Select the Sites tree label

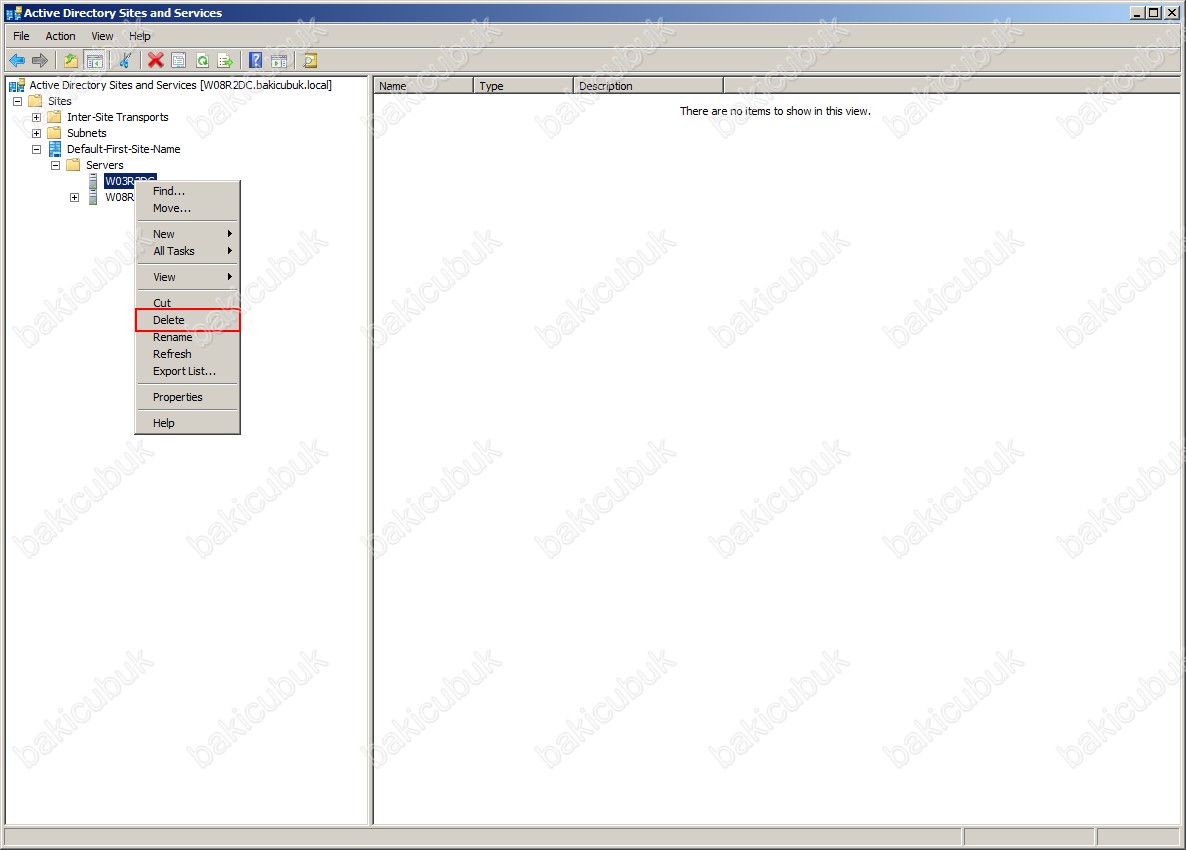pyautogui.click(x=60, y=101)
